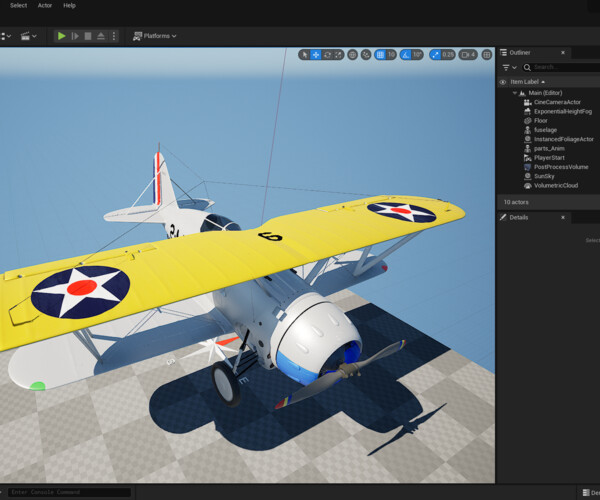600x500 pixels.
Task: Click the PlayerStart flag icon
Action: click(528, 158)
